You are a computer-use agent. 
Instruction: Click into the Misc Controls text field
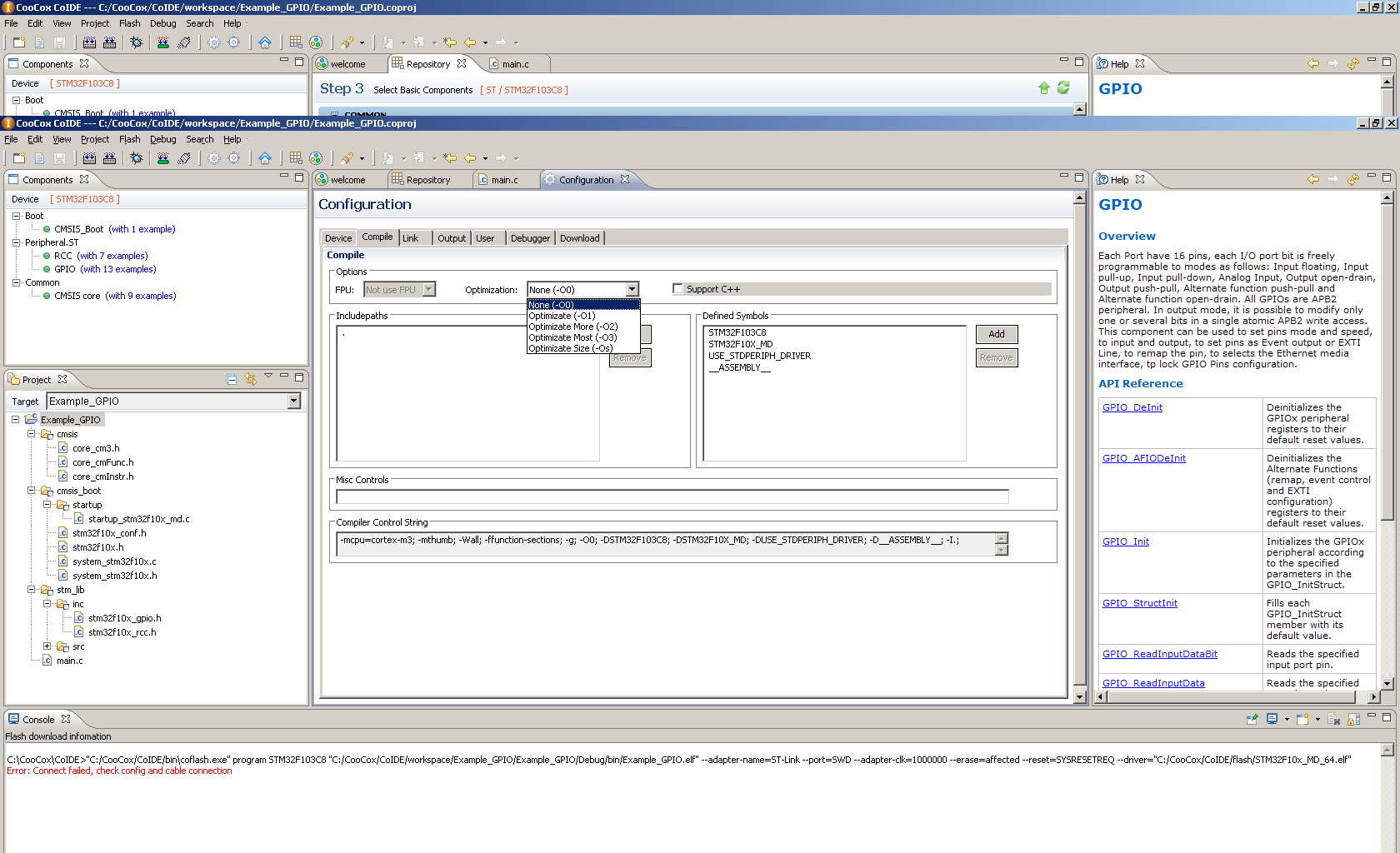pyautogui.click(x=672, y=496)
